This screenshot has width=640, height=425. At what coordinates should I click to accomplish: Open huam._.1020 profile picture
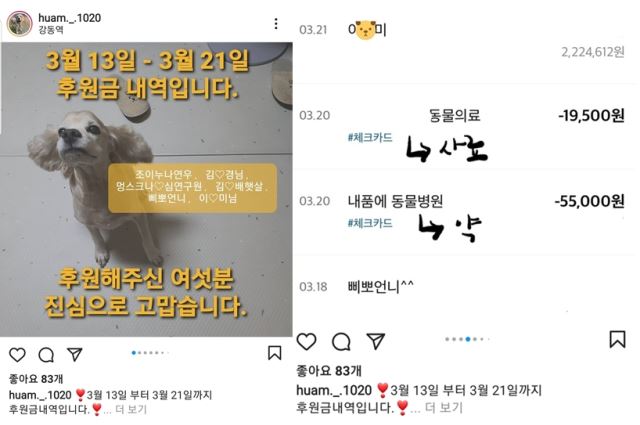tap(19, 24)
